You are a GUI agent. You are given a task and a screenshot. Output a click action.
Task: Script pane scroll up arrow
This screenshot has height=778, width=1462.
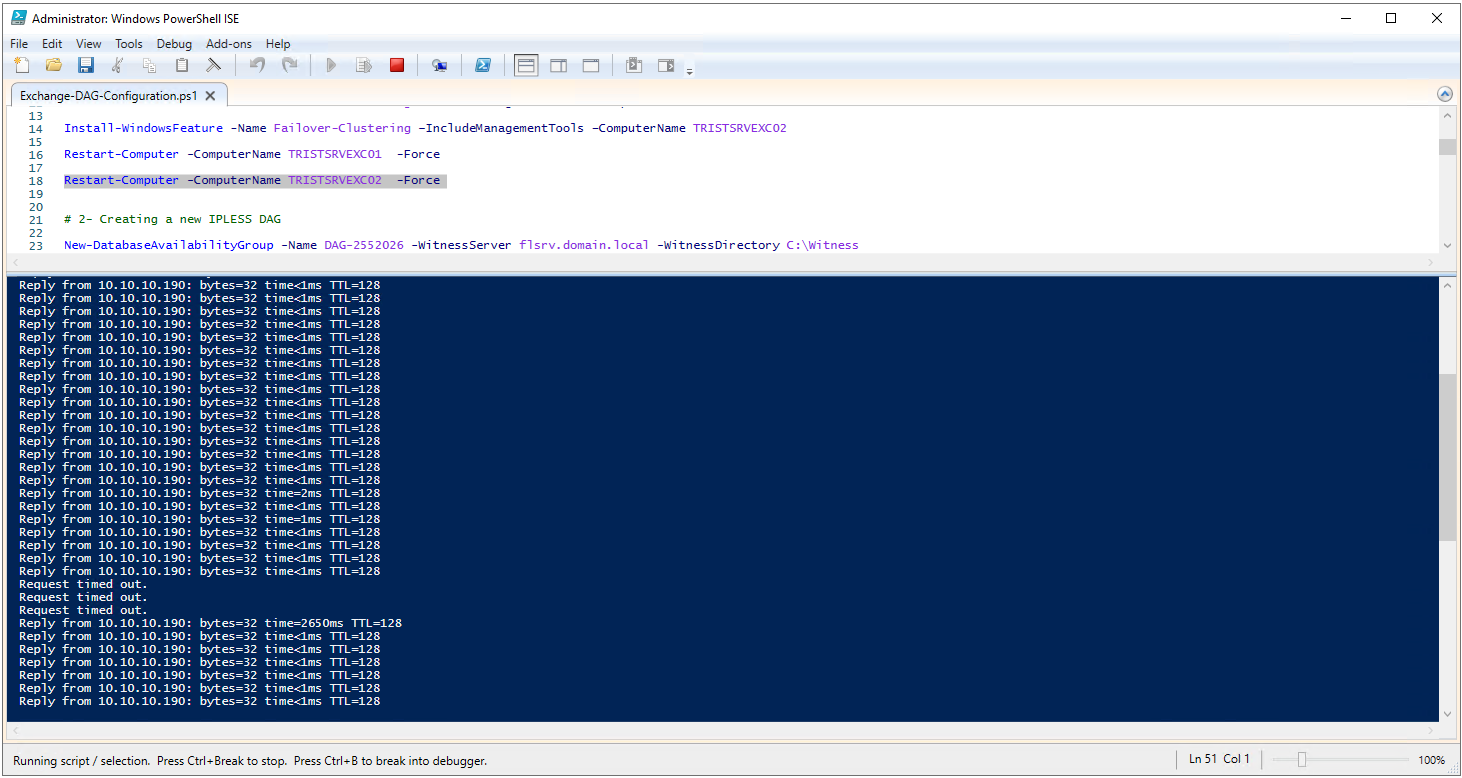pos(1447,115)
